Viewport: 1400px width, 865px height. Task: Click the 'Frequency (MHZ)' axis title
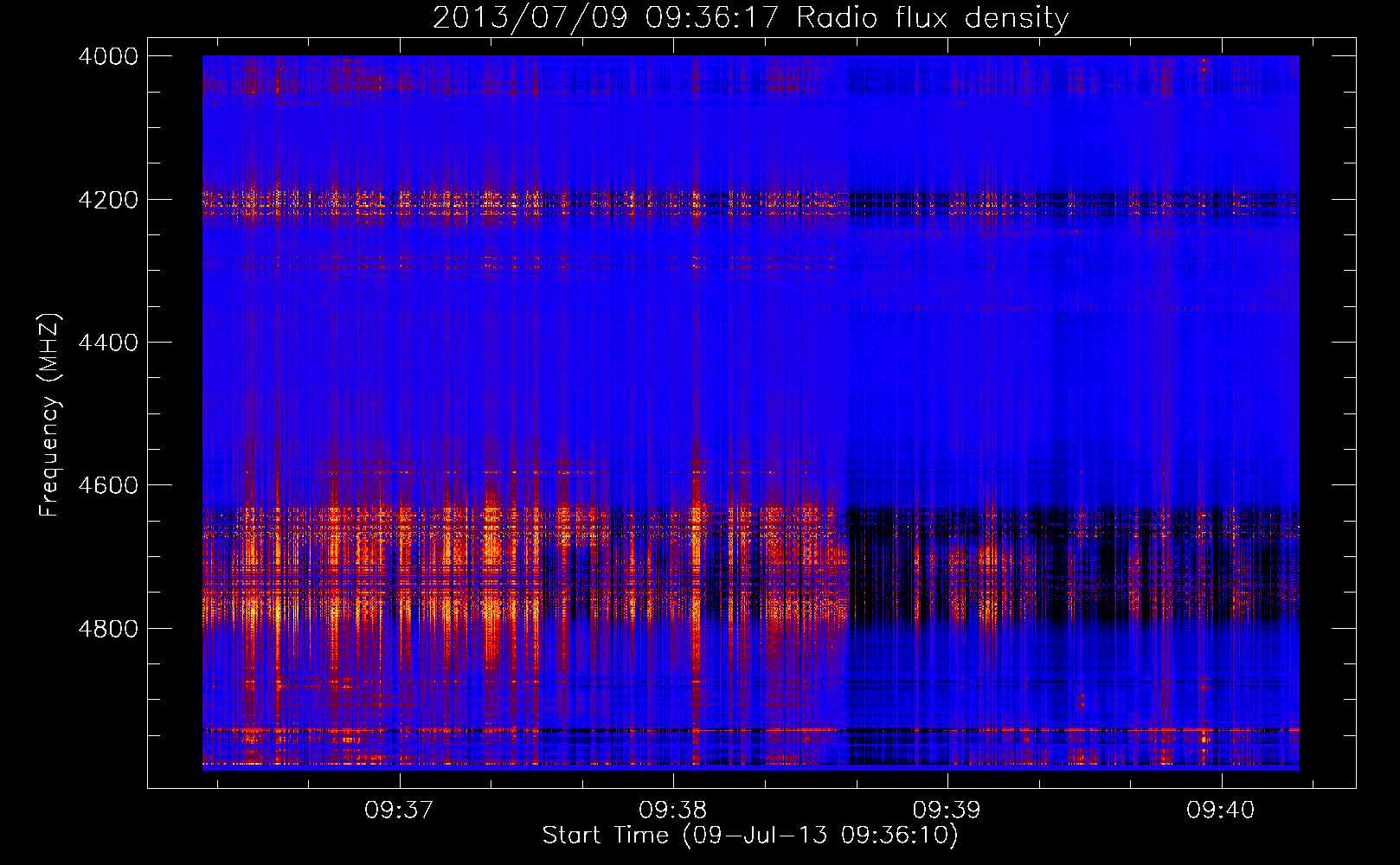pos(49,415)
